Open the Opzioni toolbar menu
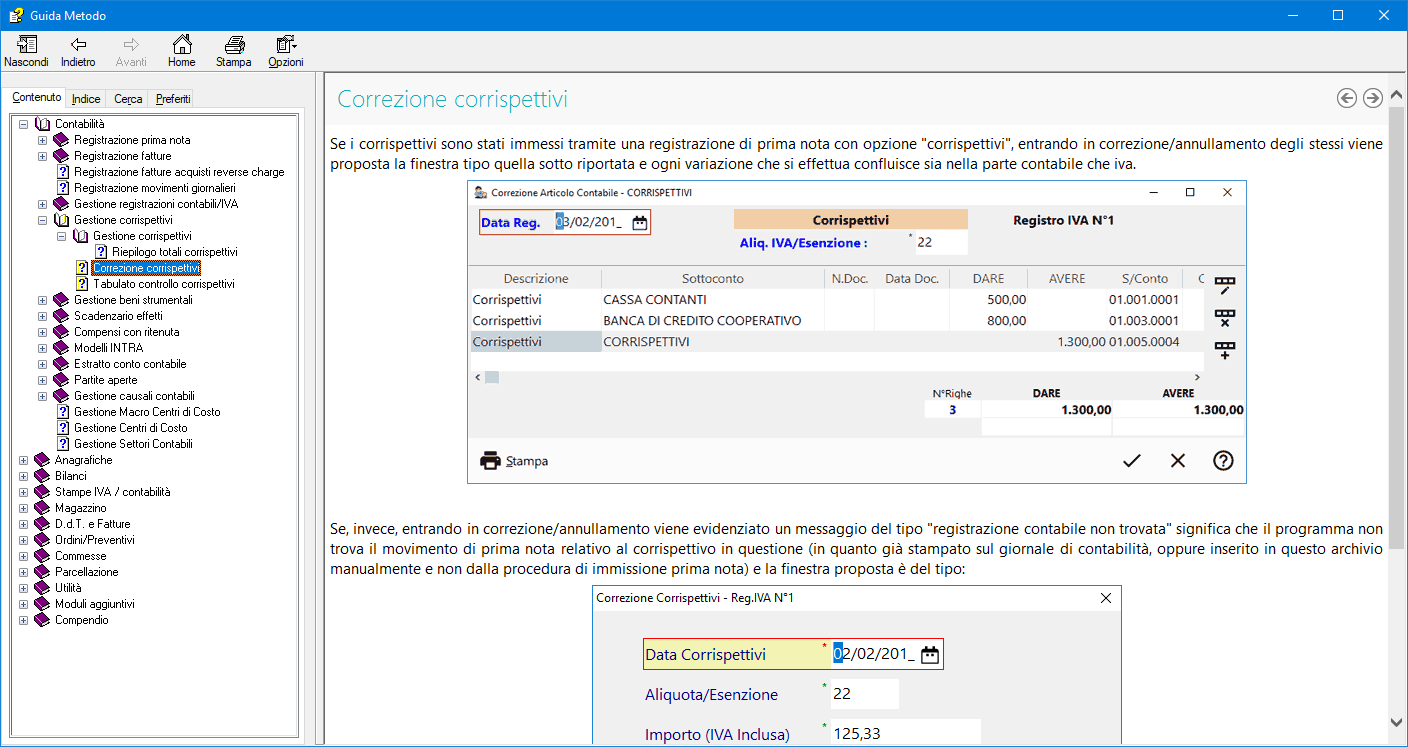Image resolution: width=1408 pixels, height=747 pixels. pos(286,51)
